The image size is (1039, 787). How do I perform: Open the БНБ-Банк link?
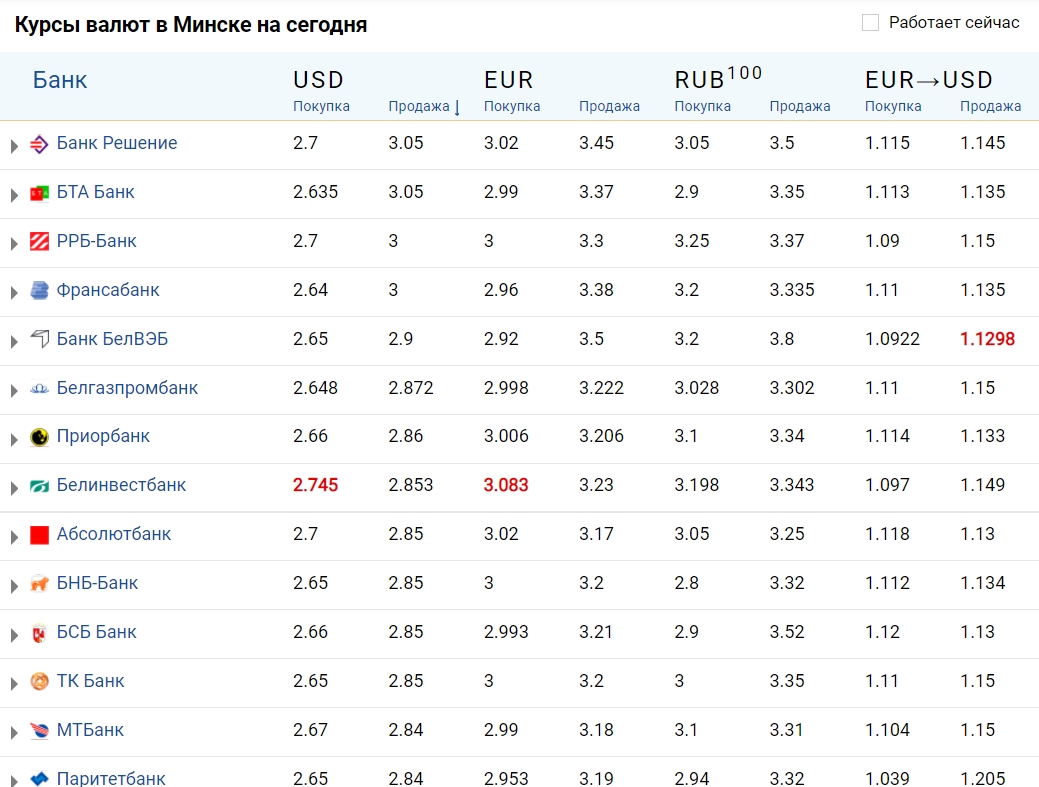97,584
